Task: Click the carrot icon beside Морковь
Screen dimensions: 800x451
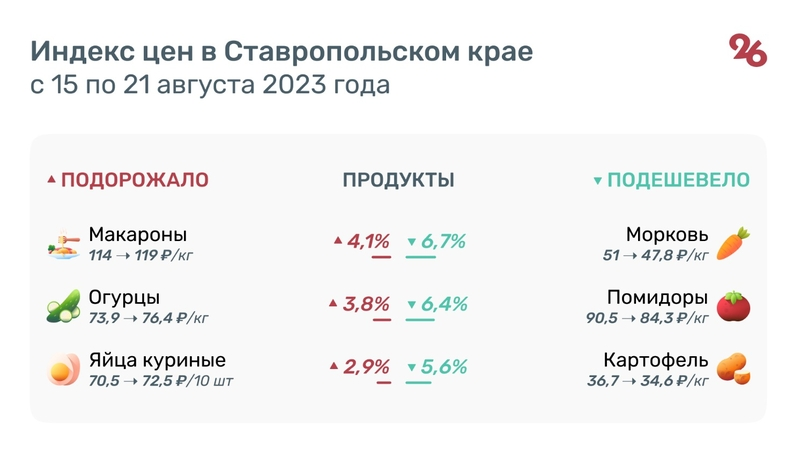Action: [733, 243]
